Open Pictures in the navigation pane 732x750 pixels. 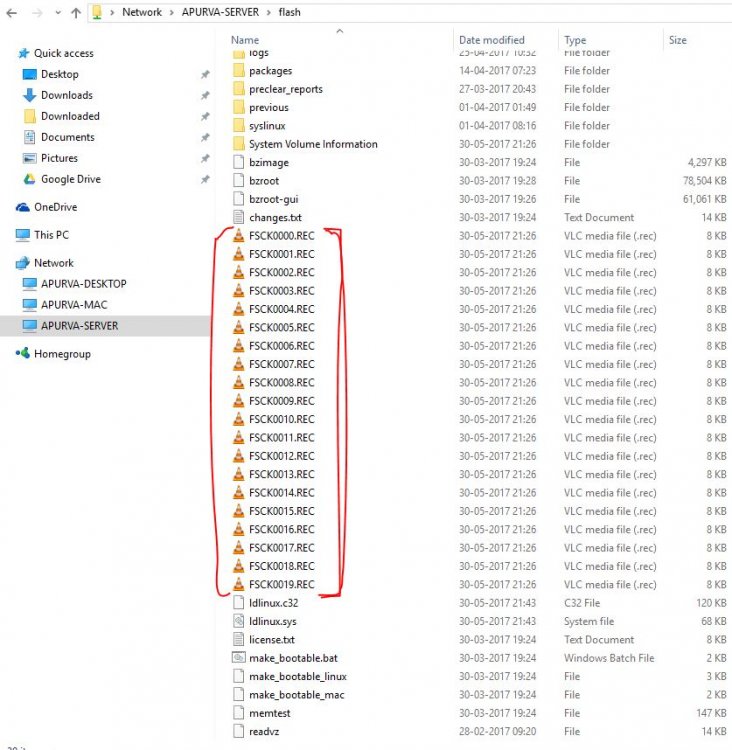pos(59,158)
